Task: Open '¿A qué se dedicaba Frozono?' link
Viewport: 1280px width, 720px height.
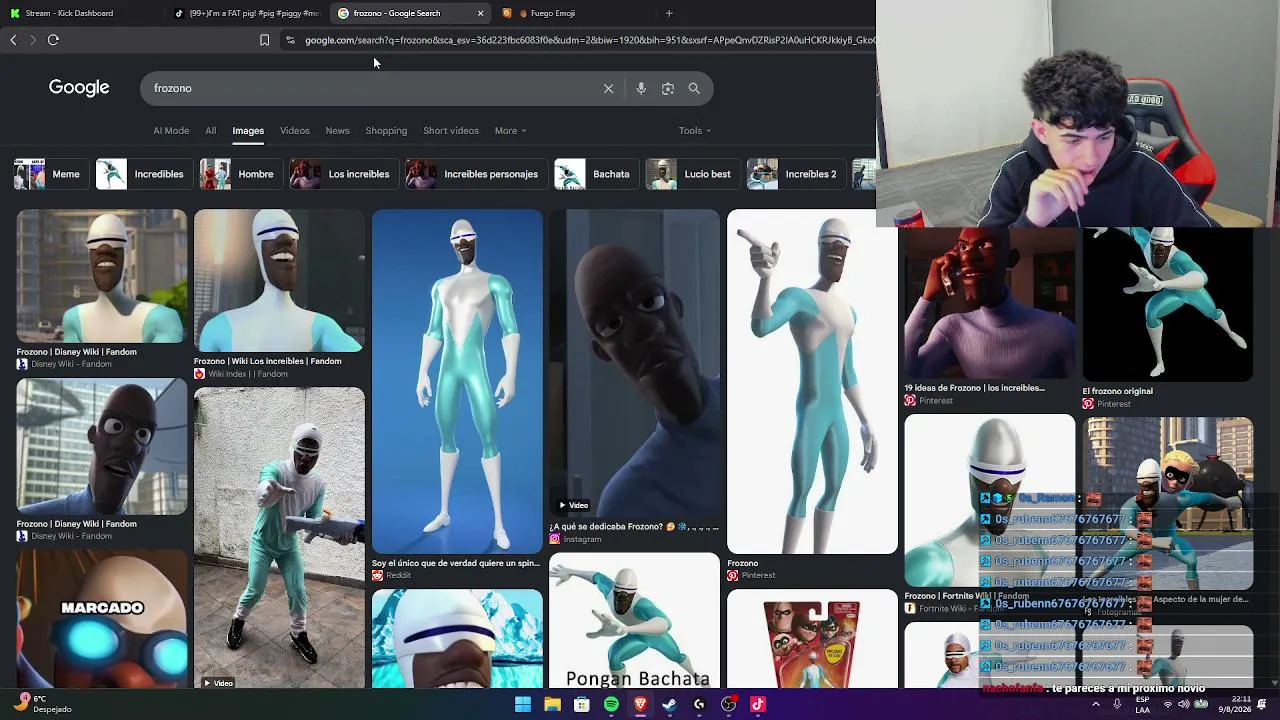Action: pos(634,526)
